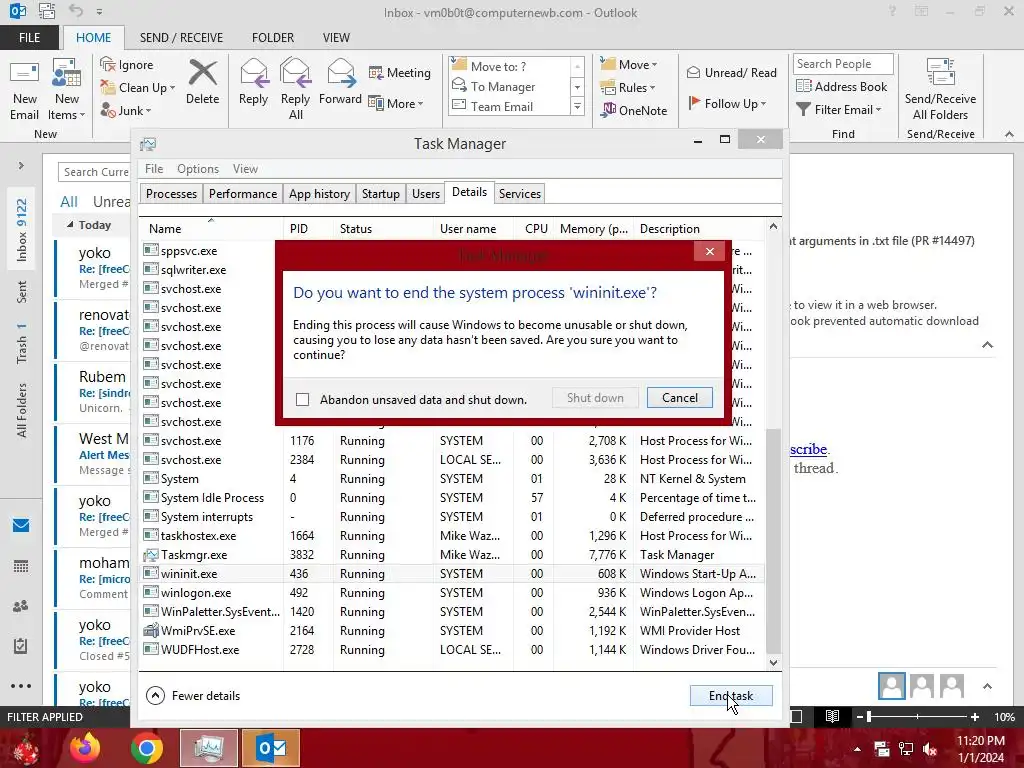Viewport: 1024px width, 768px height.
Task: Collapse the Today message group
Action: [x=70, y=225]
